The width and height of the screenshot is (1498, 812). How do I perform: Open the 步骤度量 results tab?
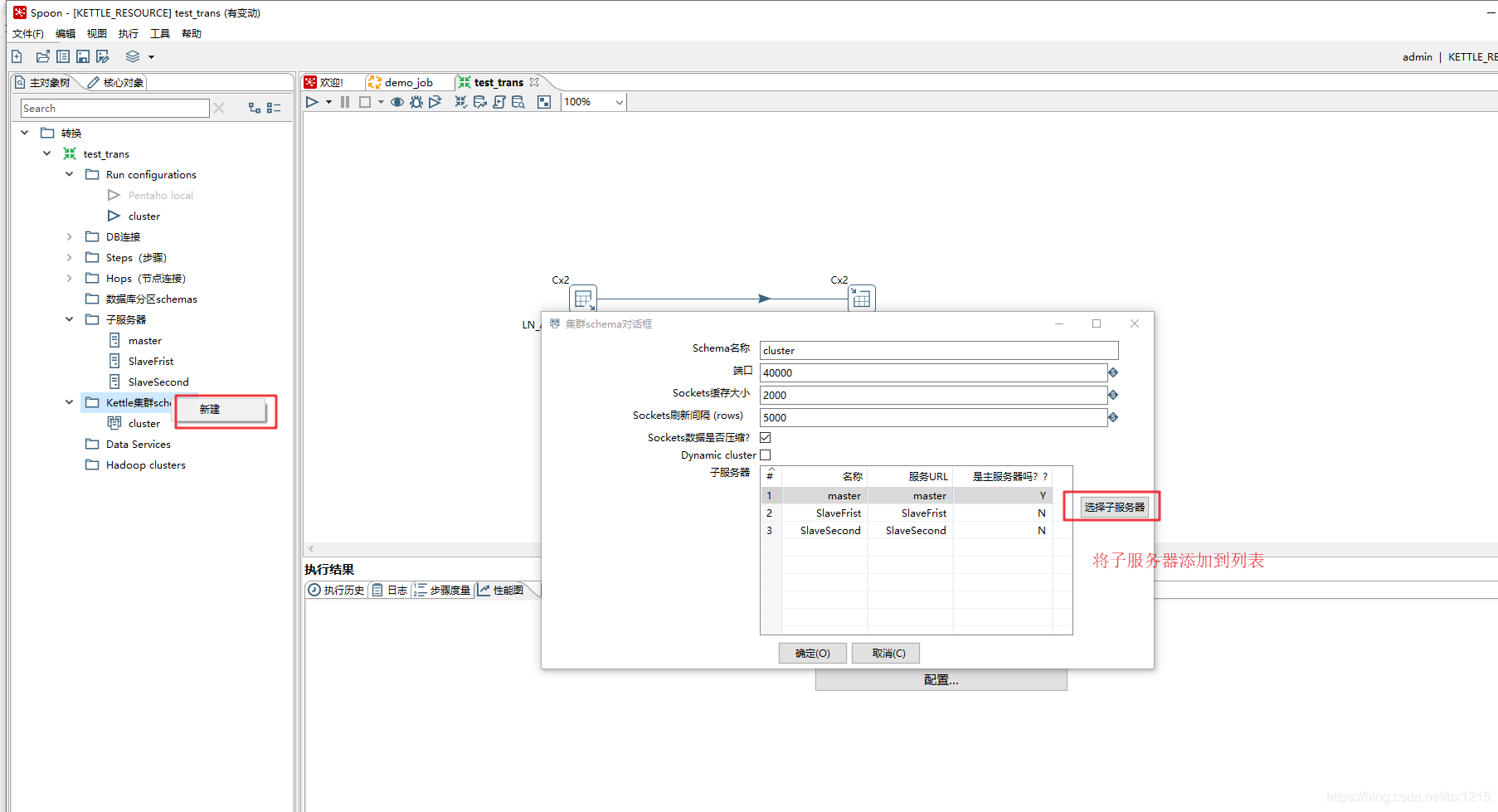[442, 591]
